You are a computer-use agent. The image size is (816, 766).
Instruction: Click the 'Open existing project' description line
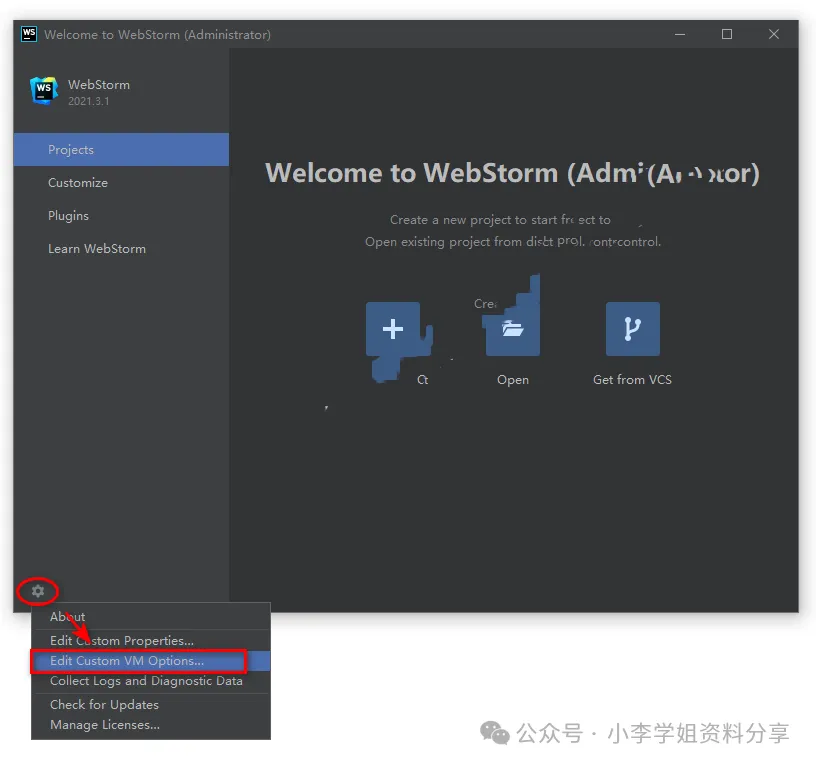[x=513, y=242]
